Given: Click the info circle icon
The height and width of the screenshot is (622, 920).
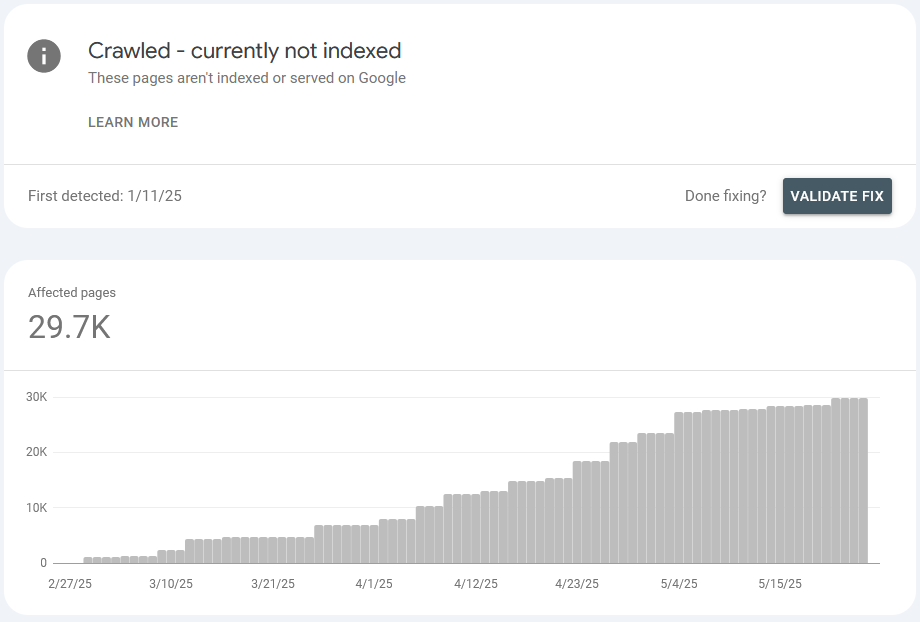Looking at the screenshot, I should [44, 56].
